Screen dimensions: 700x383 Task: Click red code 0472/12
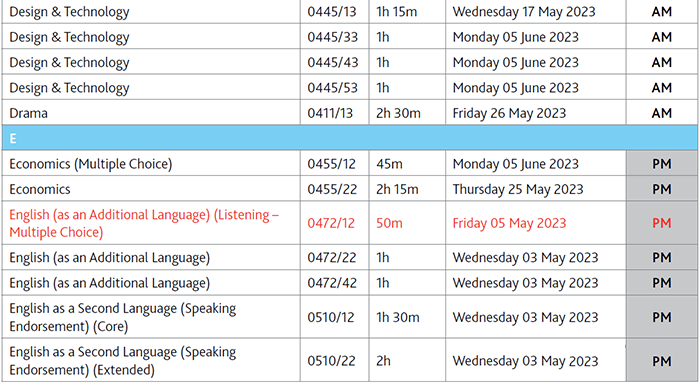coord(331,223)
